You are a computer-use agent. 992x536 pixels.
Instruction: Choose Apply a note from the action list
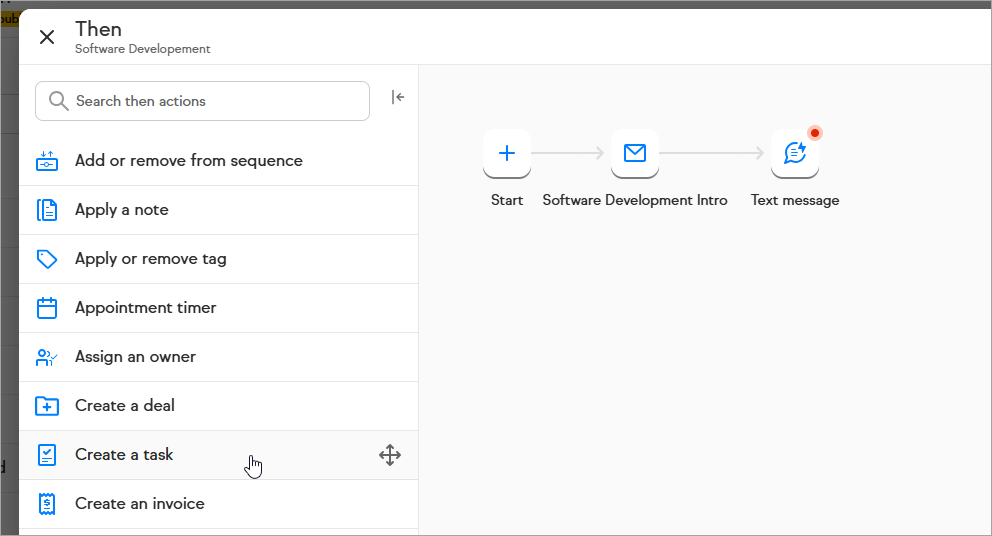click(x=122, y=210)
